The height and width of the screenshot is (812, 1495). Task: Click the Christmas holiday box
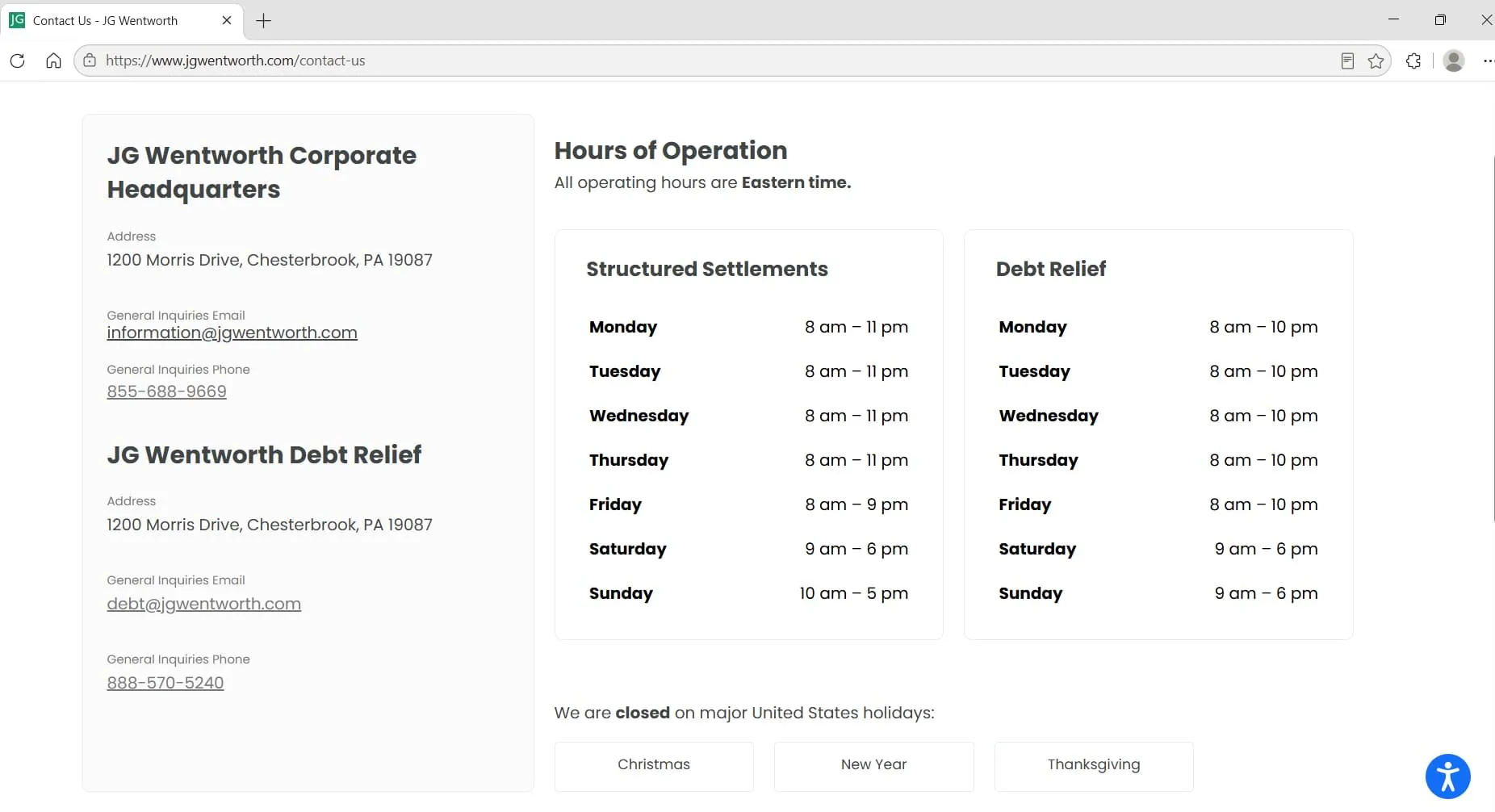tap(654, 765)
